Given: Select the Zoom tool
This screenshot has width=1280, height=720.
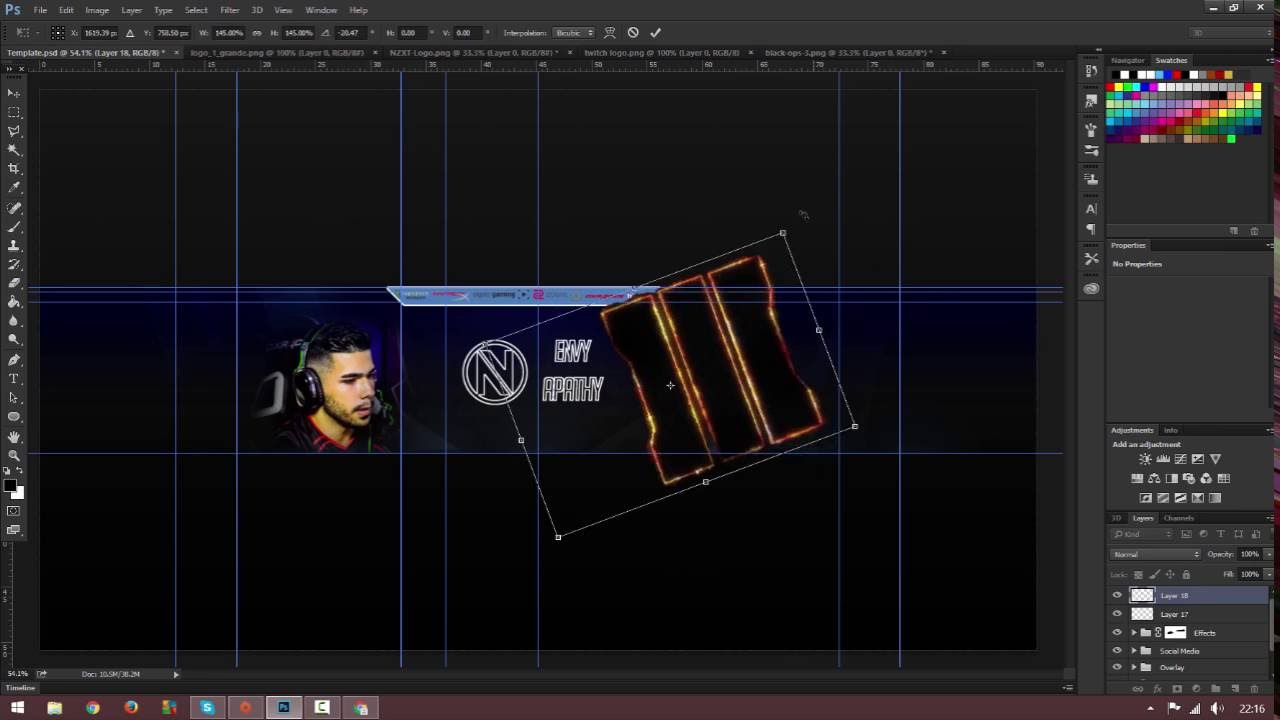Looking at the screenshot, I should [x=14, y=456].
